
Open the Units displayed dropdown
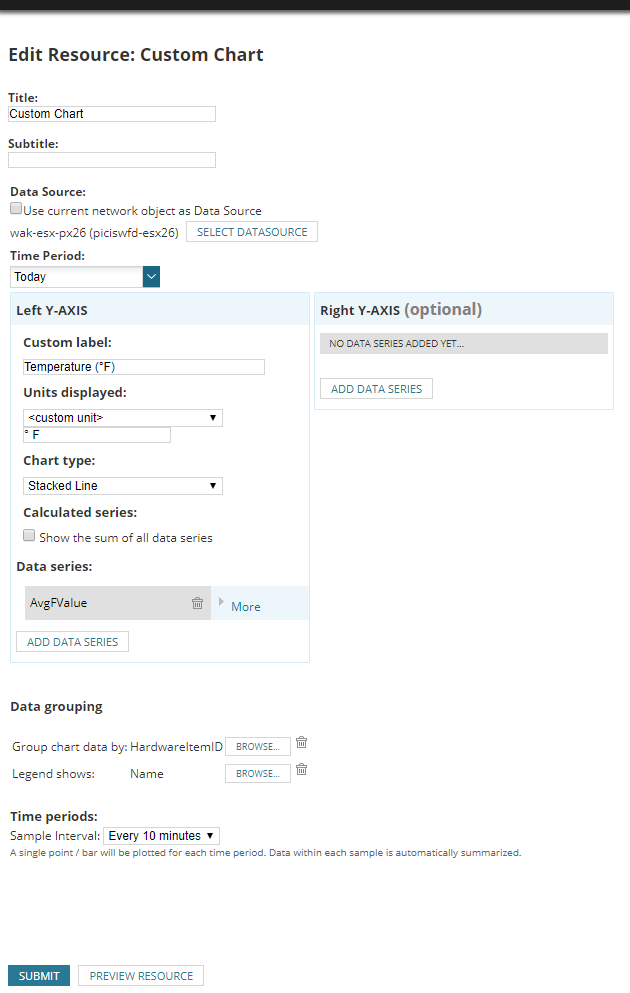coord(122,418)
